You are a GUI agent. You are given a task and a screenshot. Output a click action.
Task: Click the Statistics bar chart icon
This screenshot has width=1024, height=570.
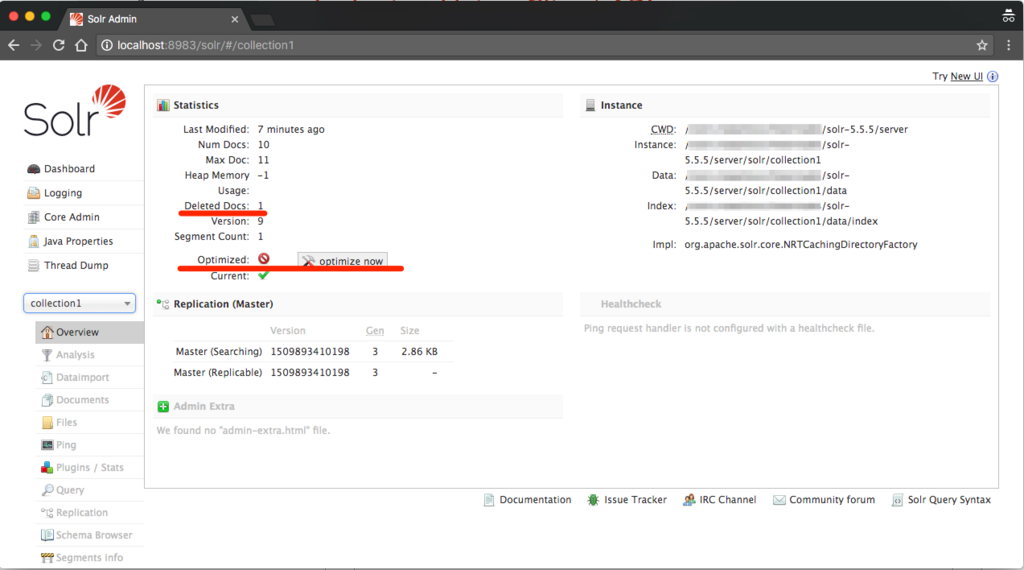(163, 105)
